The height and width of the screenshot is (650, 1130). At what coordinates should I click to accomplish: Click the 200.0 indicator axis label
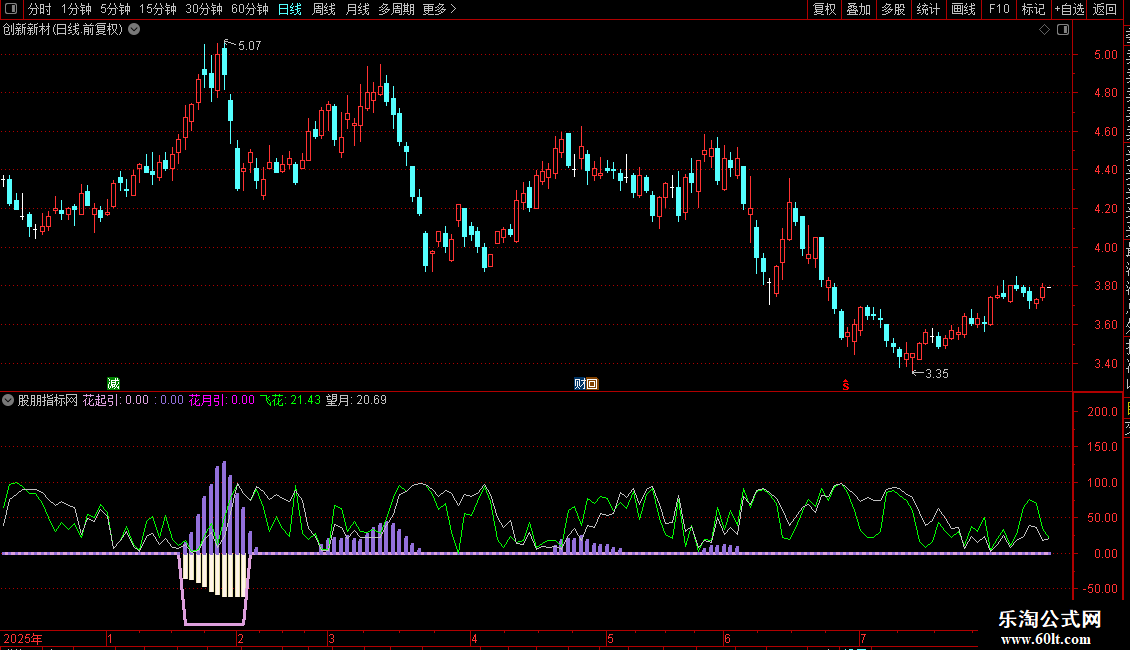click(x=1103, y=411)
